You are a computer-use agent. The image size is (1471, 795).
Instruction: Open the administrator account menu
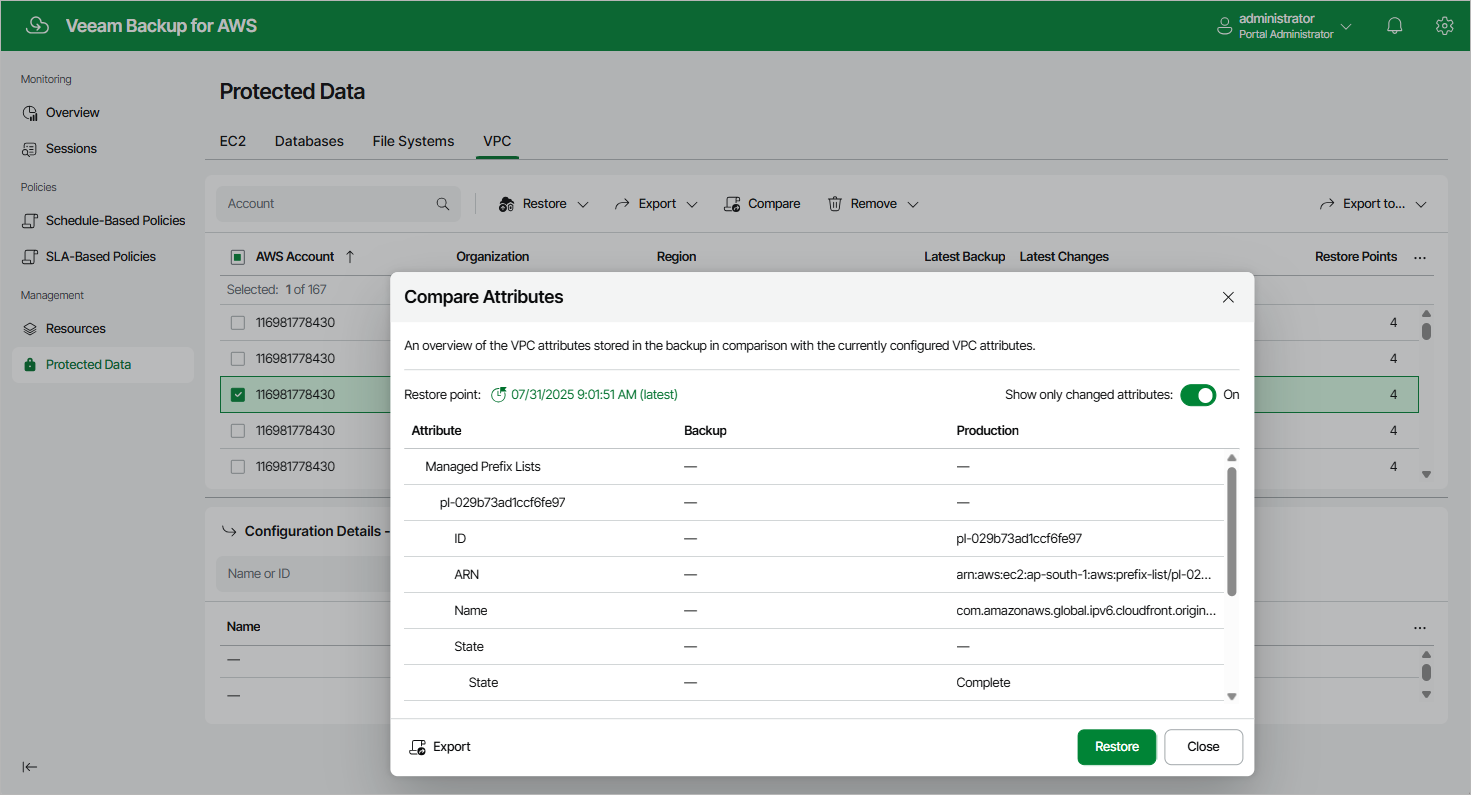(1284, 26)
